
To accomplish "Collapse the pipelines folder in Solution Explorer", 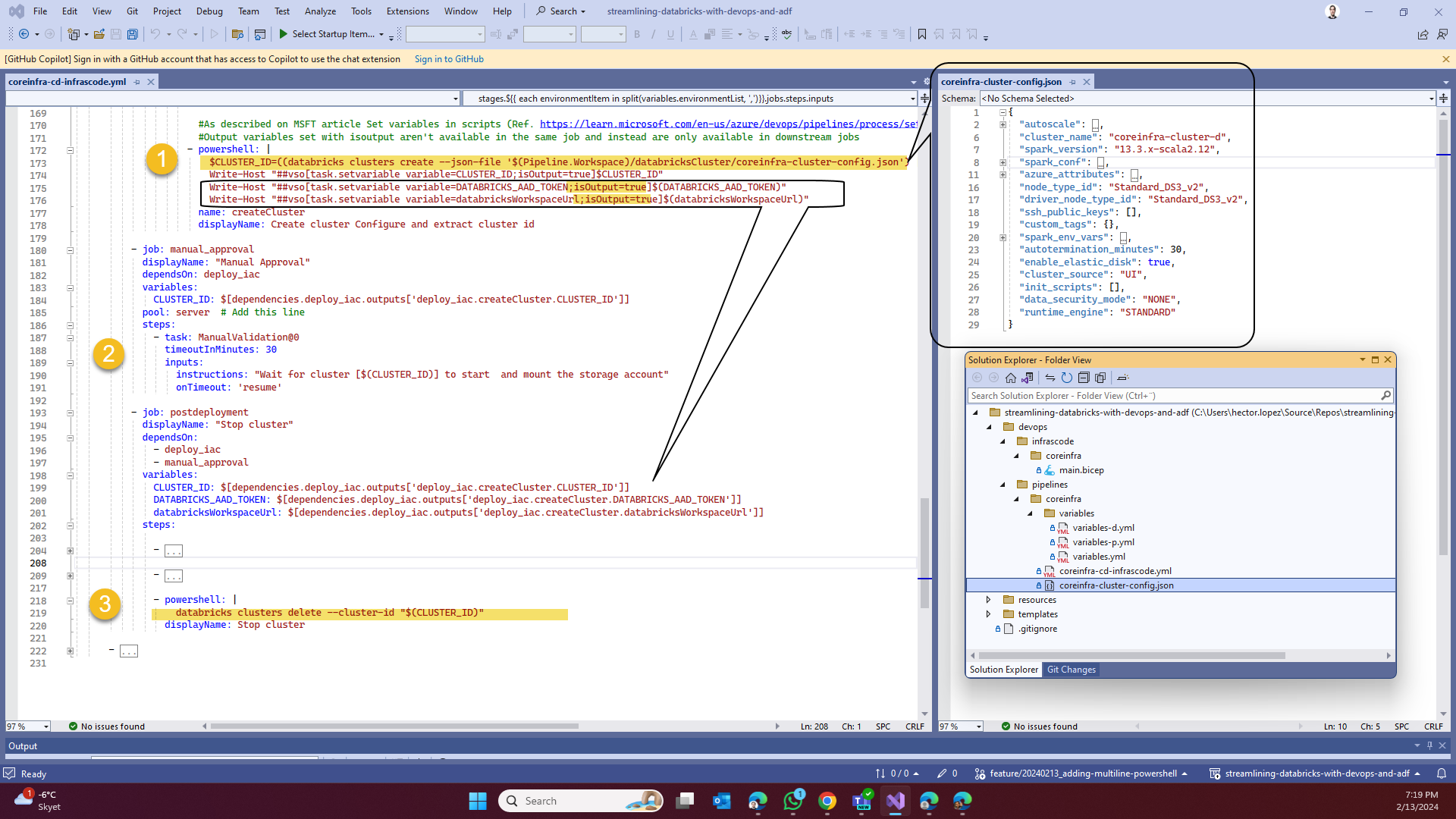I will point(1003,485).
